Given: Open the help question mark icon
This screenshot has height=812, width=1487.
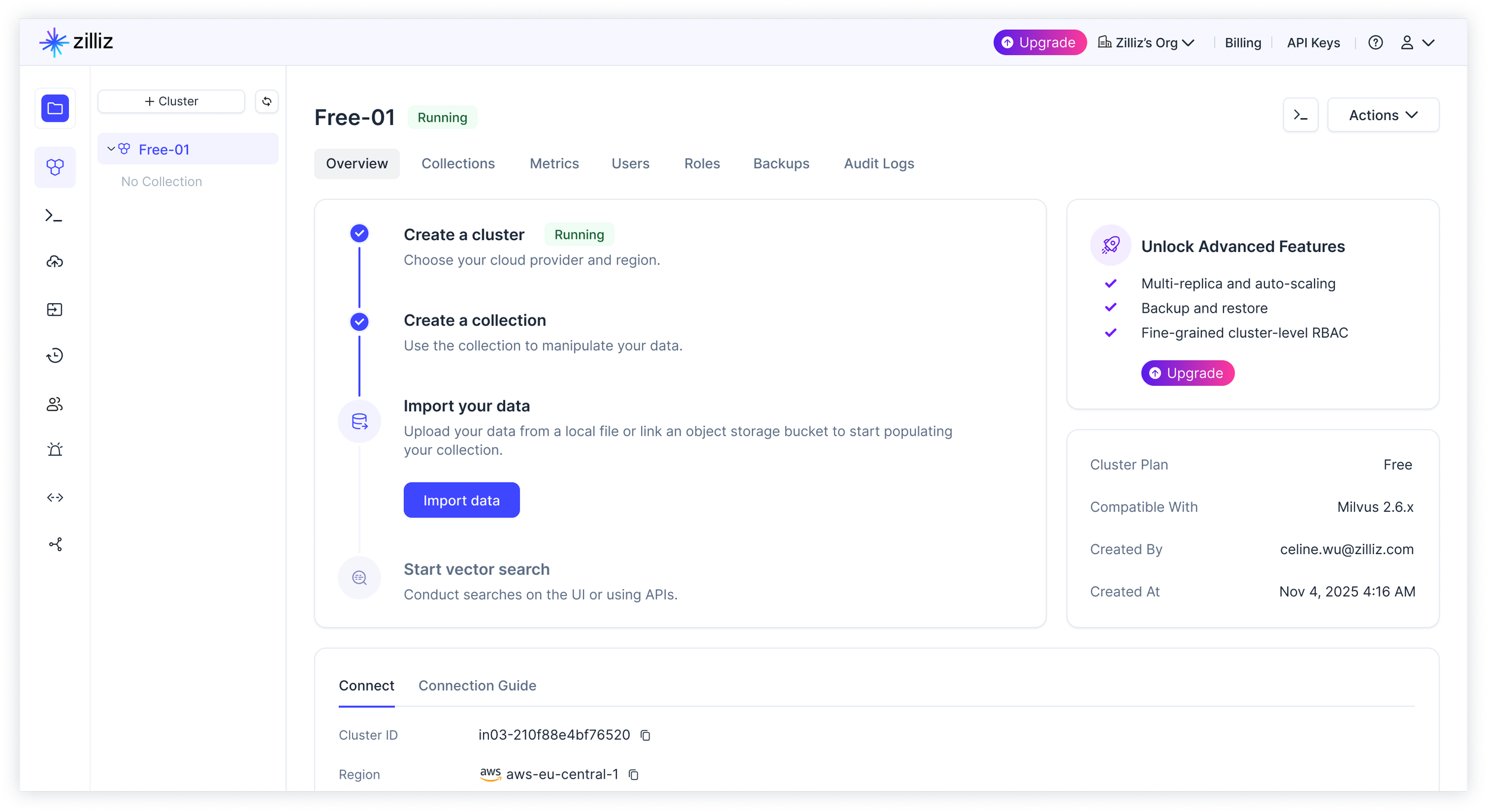Looking at the screenshot, I should [1375, 43].
